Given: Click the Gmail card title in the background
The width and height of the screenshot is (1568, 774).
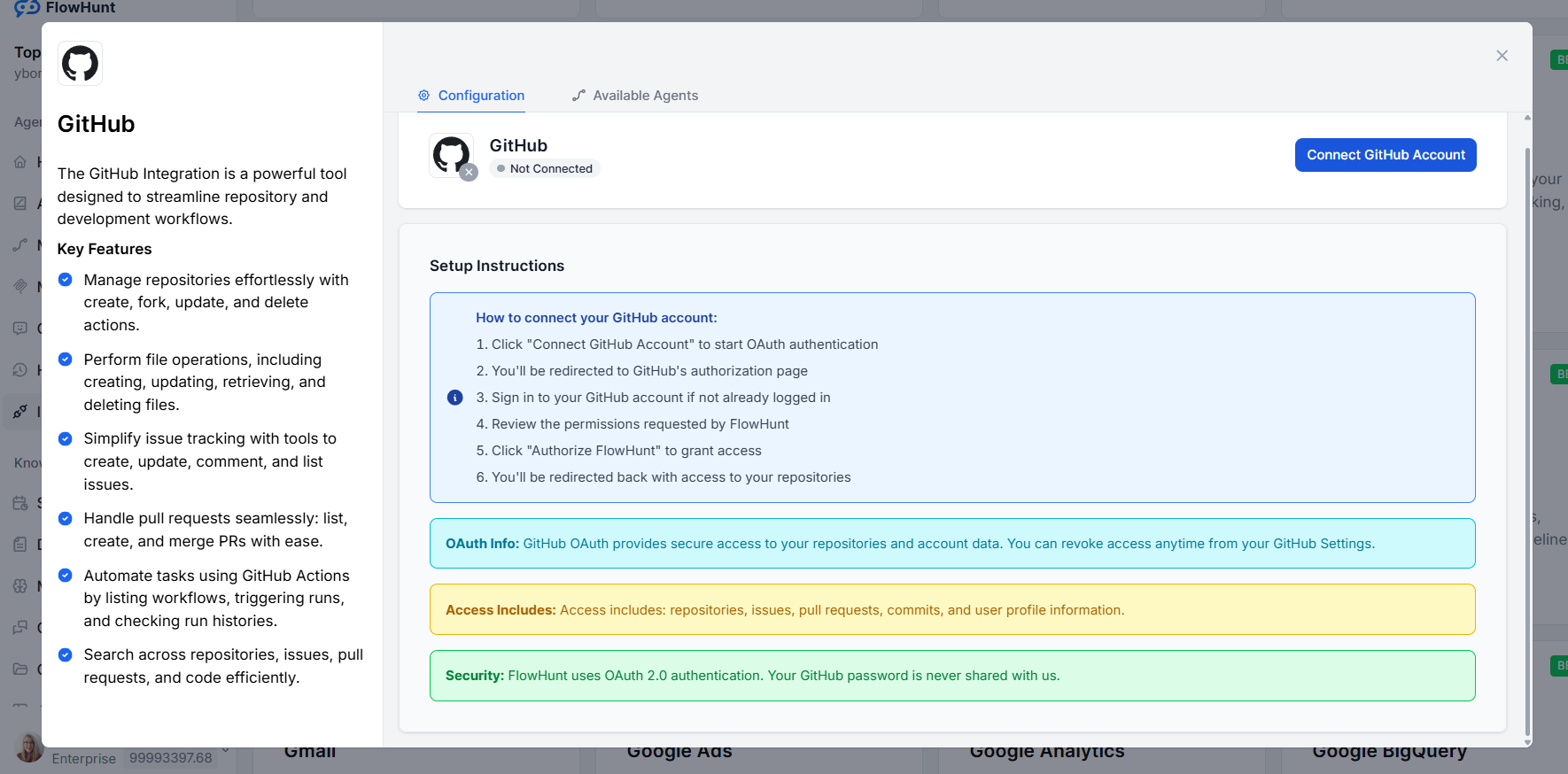Looking at the screenshot, I should 310,753.
